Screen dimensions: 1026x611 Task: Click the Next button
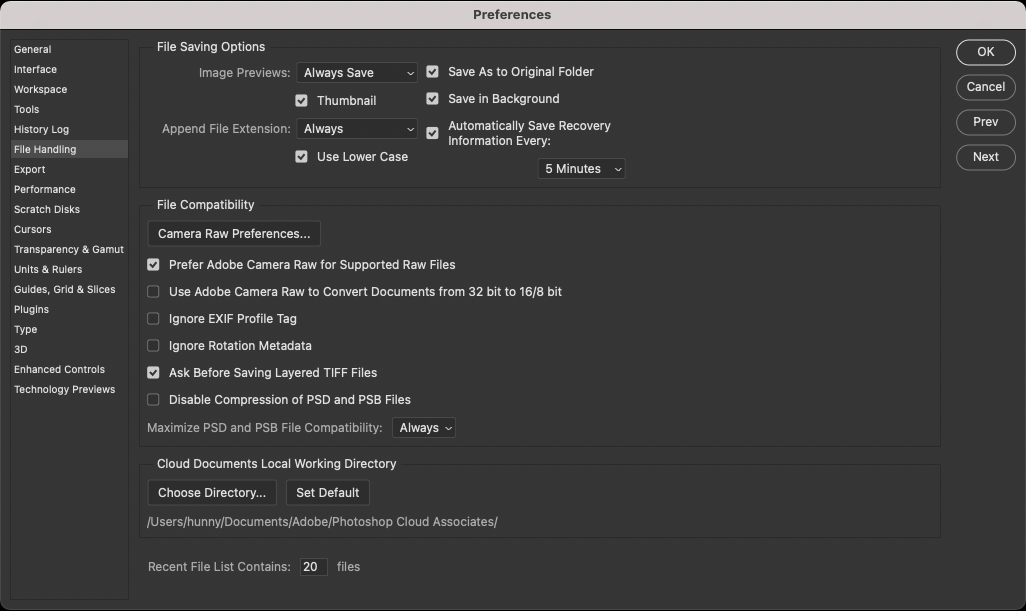[x=985, y=157]
